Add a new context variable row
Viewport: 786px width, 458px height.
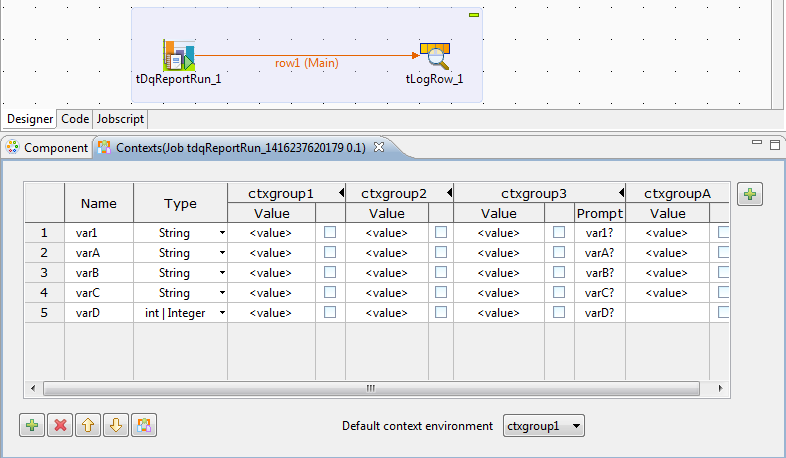32,425
